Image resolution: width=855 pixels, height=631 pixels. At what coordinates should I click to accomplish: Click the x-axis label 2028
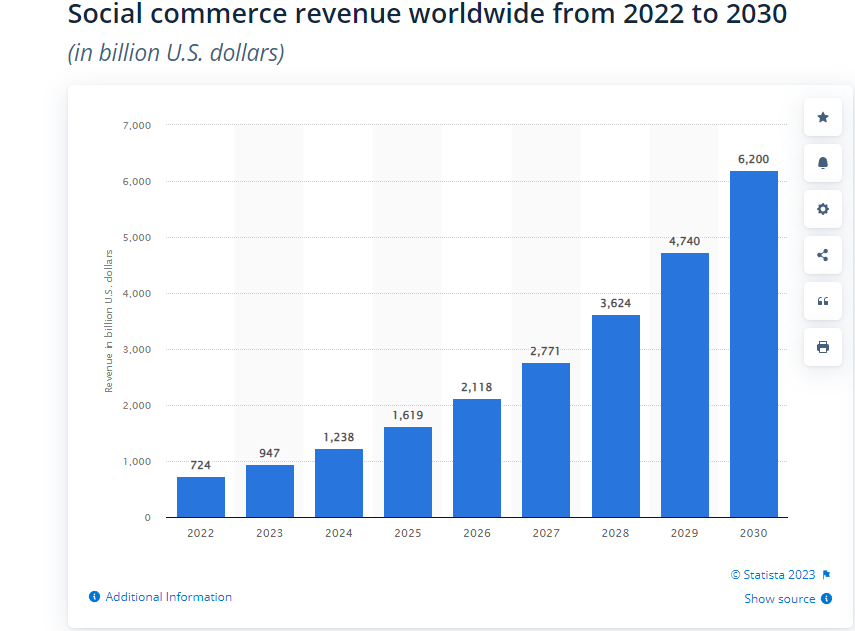pyautogui.click(x=616, y=533)
